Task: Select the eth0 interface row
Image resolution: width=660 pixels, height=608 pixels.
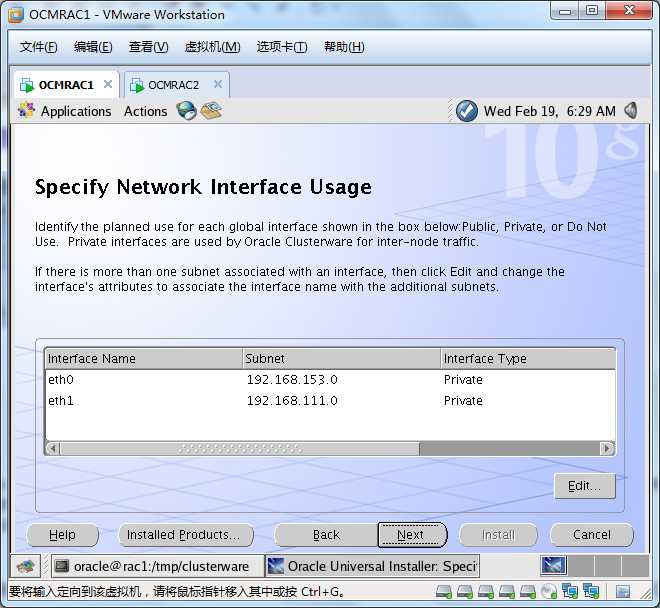Action: click(330, 380)
